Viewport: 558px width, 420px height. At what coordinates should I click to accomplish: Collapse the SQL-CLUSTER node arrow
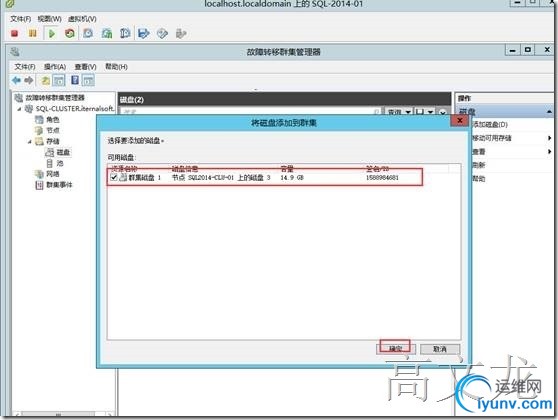[x=20, y=109]
